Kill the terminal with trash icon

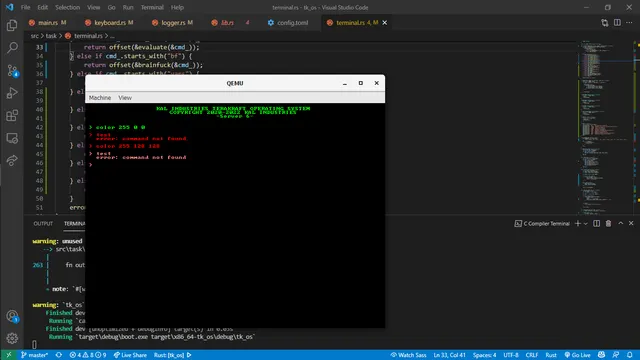click(x=608, y=223)
